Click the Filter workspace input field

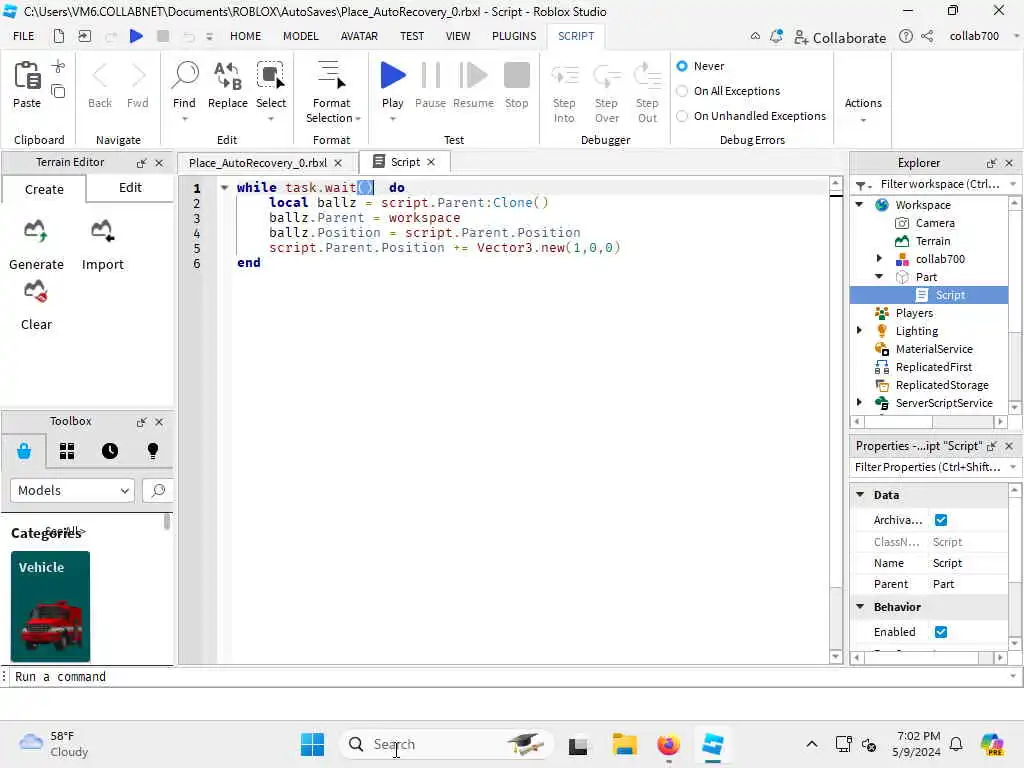coord(939,184)
